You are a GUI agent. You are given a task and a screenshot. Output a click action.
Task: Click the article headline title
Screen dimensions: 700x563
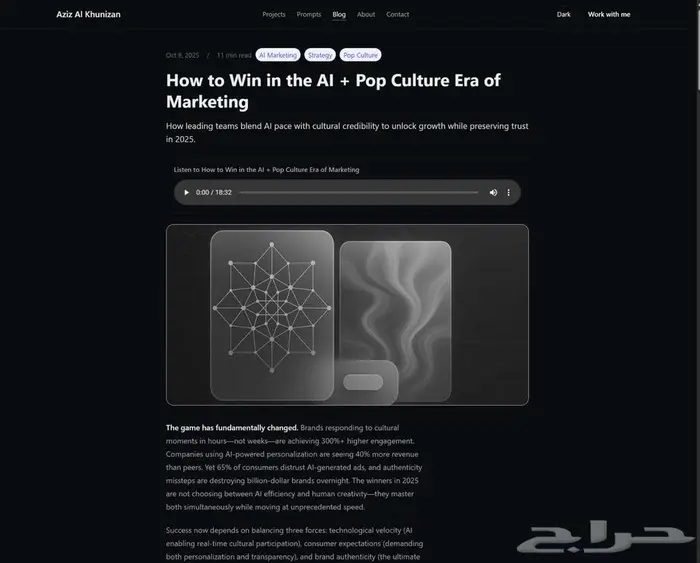coord(333,91)
